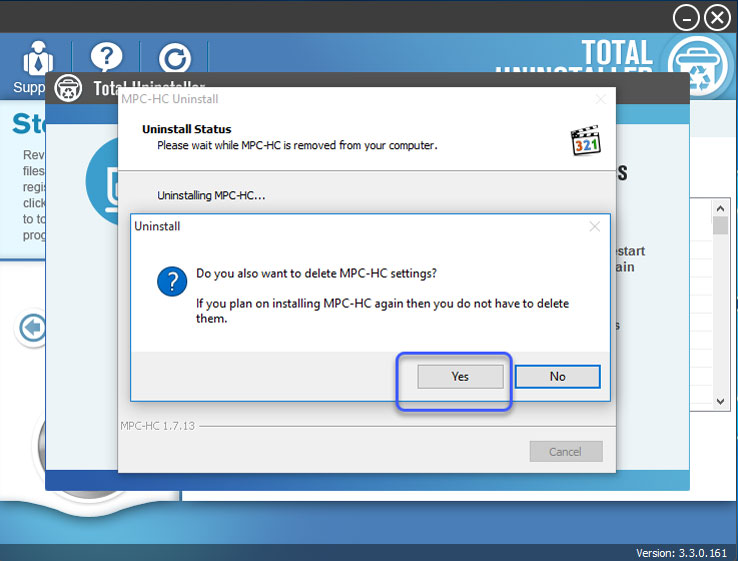Close the MPC-HC Uninstall window
738x561 pixels.
601,99
